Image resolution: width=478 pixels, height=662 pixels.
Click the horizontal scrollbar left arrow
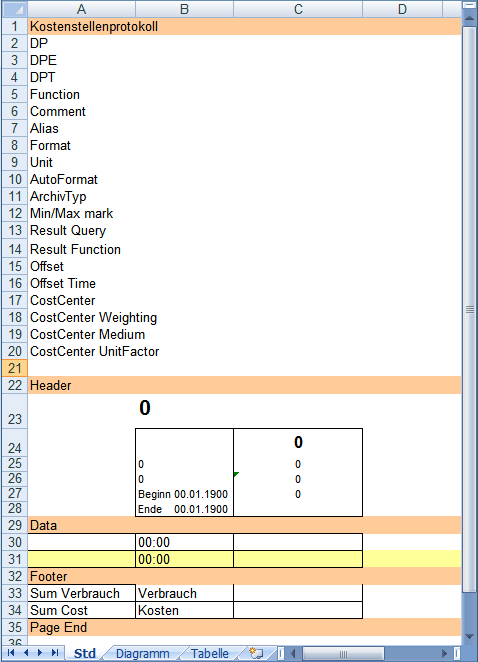point(293,654)
